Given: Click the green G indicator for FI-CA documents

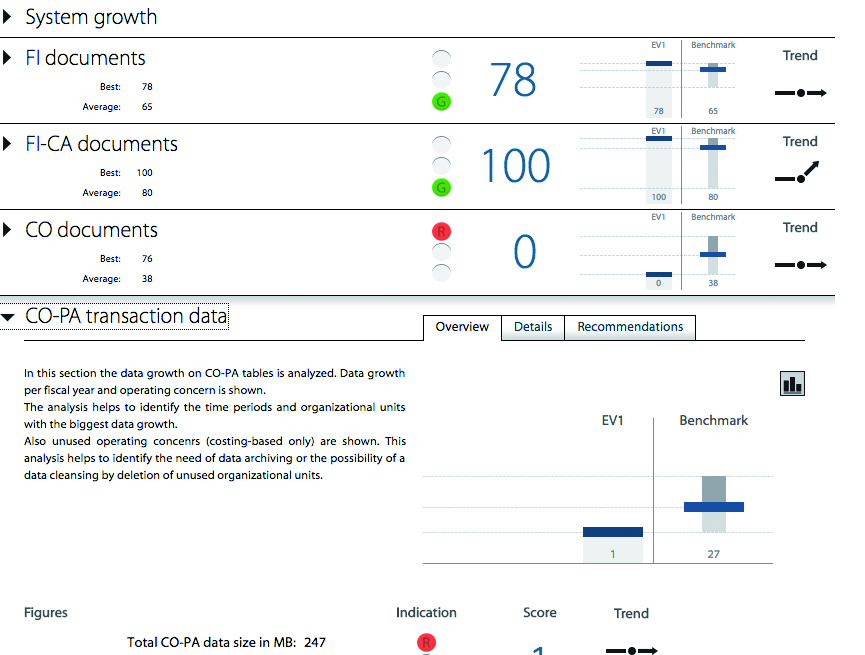Looking at the screenshot, I should (x=441, y=187).
